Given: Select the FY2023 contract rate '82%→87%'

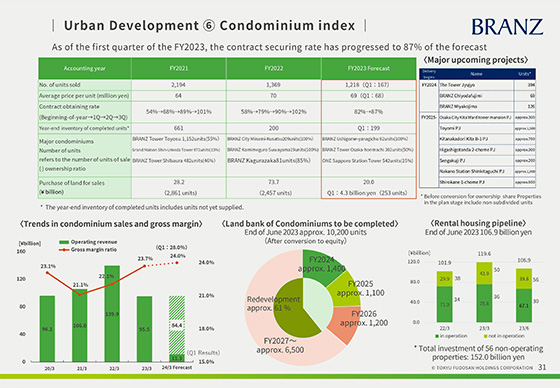Looking at the screenshot, I should pos(368,111).
